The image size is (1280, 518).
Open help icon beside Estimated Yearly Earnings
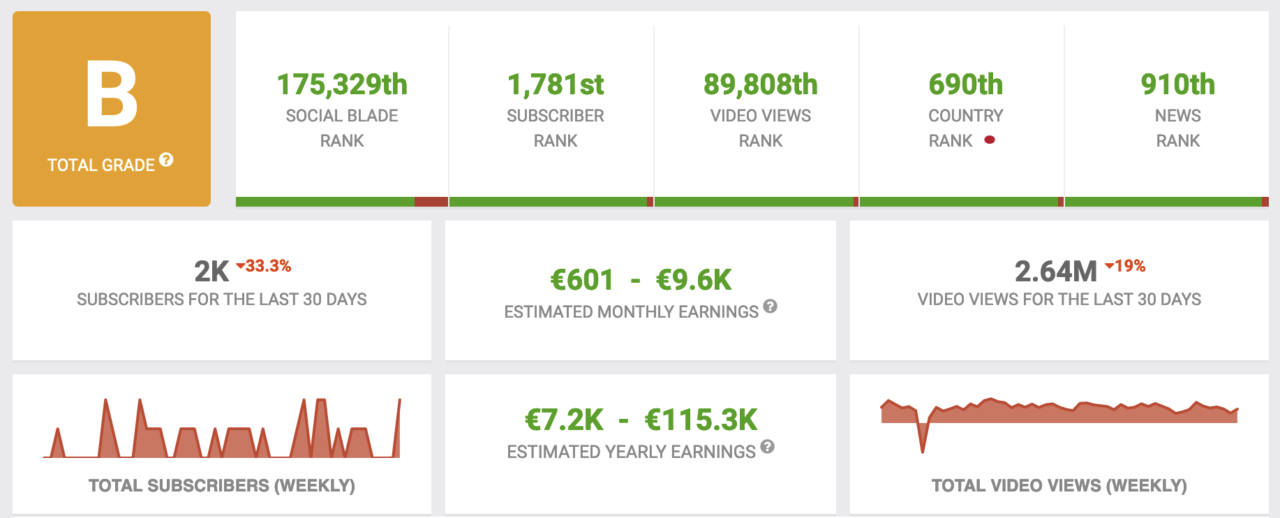[x=767, y=447]
